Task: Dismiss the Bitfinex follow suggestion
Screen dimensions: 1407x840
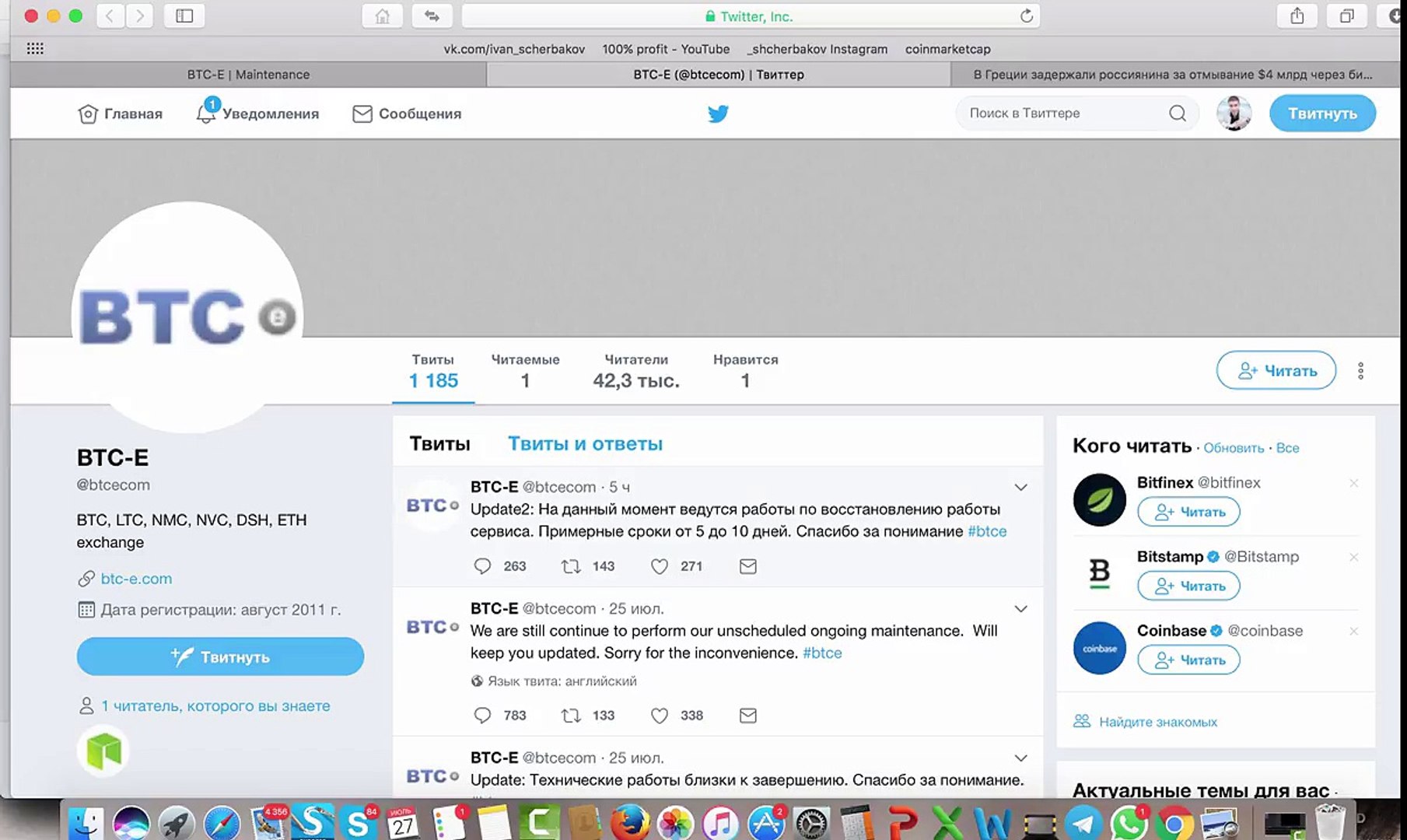Action: click(x=1353, y=483)
